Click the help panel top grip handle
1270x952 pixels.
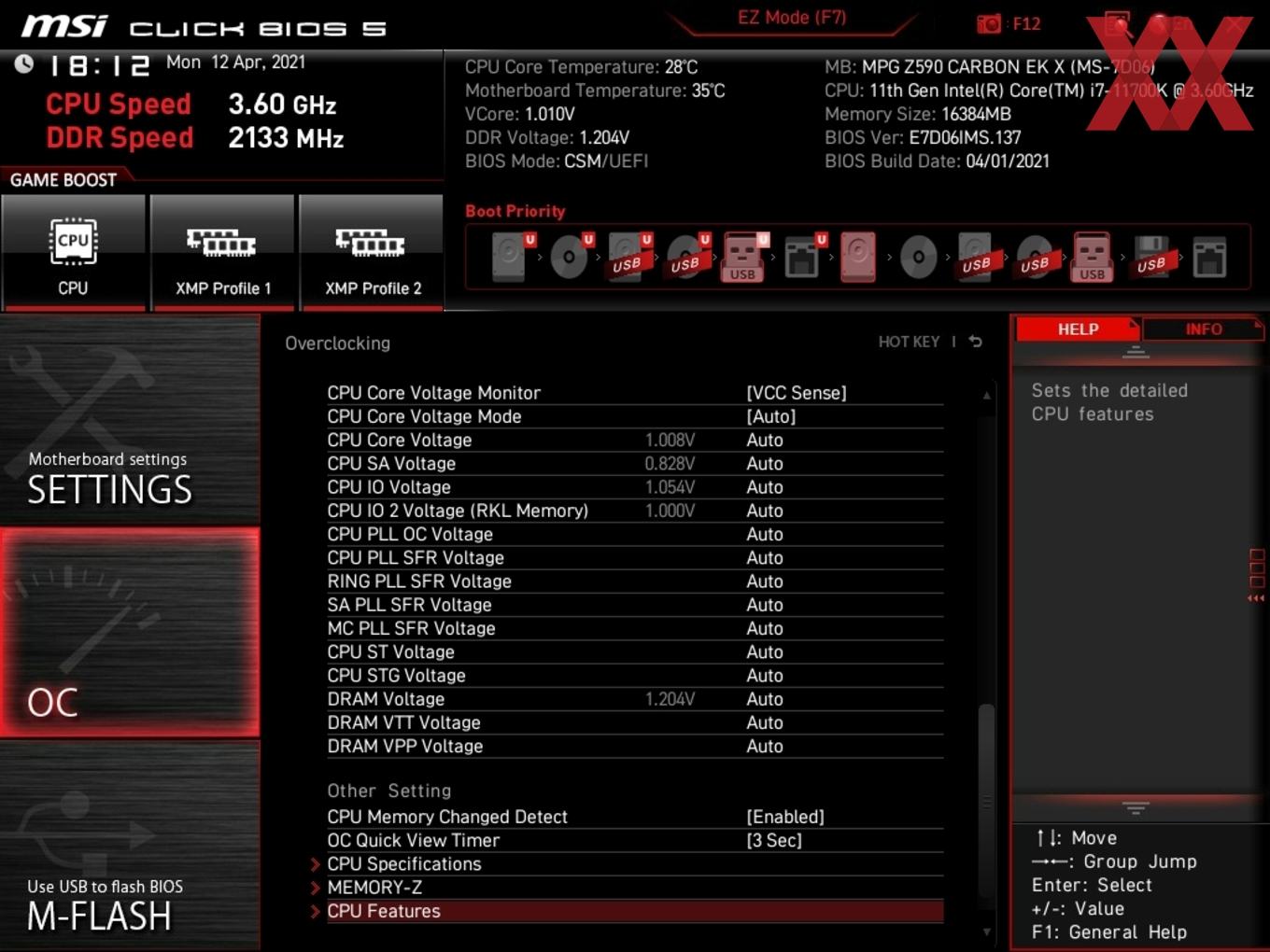click(x=1136, y=352)
